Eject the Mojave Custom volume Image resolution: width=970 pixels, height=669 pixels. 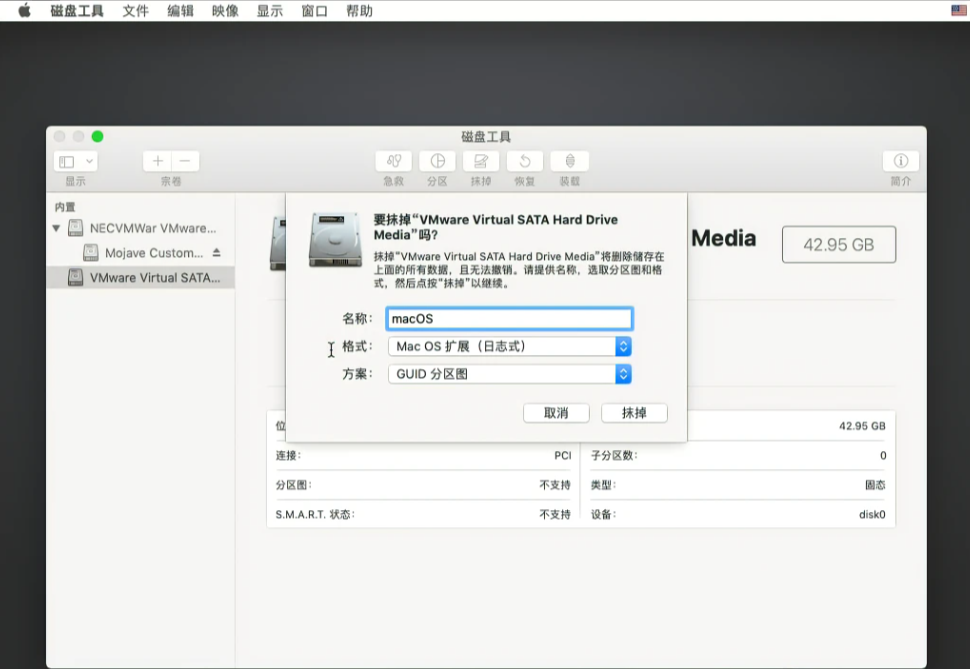pos(217,252)
